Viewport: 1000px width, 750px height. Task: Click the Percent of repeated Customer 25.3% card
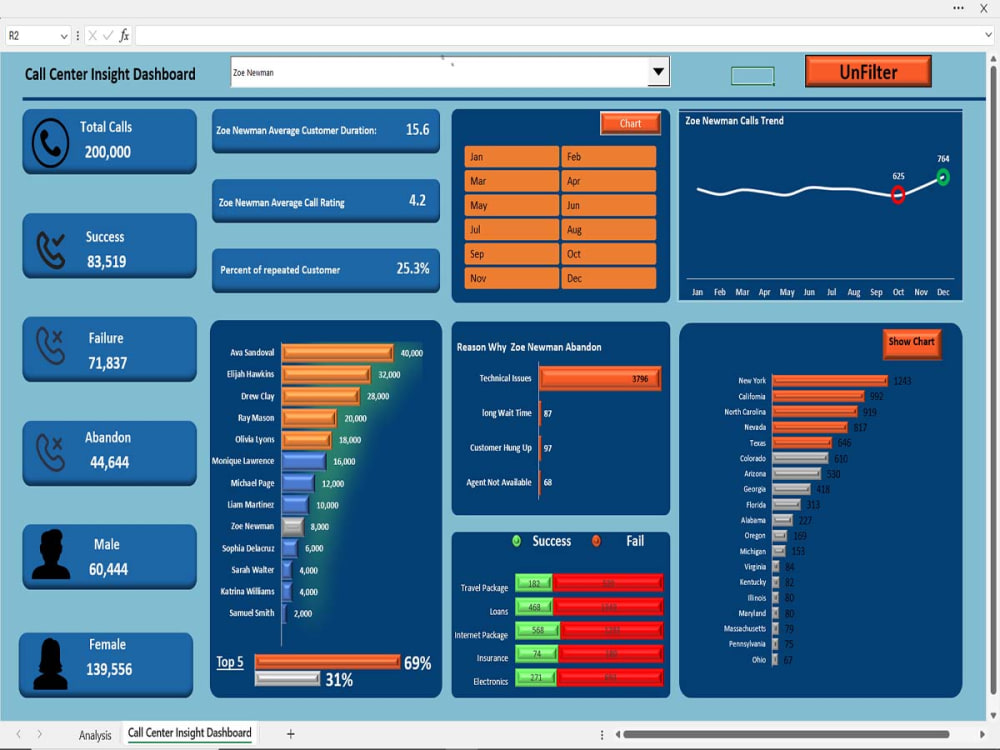pyautogui.click(x=326, y=270)
